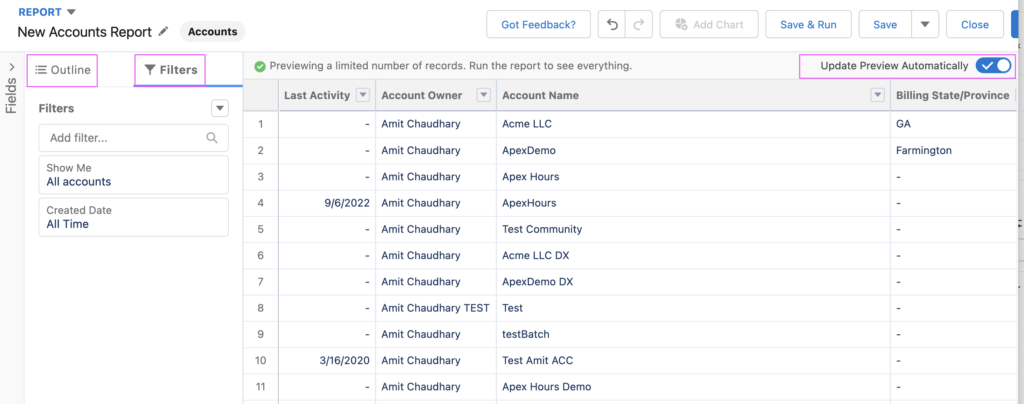Viewport: 1024px width, 404px height.
Task: Click the pencil icon to rename report
Action: click(x=163, y=31)
